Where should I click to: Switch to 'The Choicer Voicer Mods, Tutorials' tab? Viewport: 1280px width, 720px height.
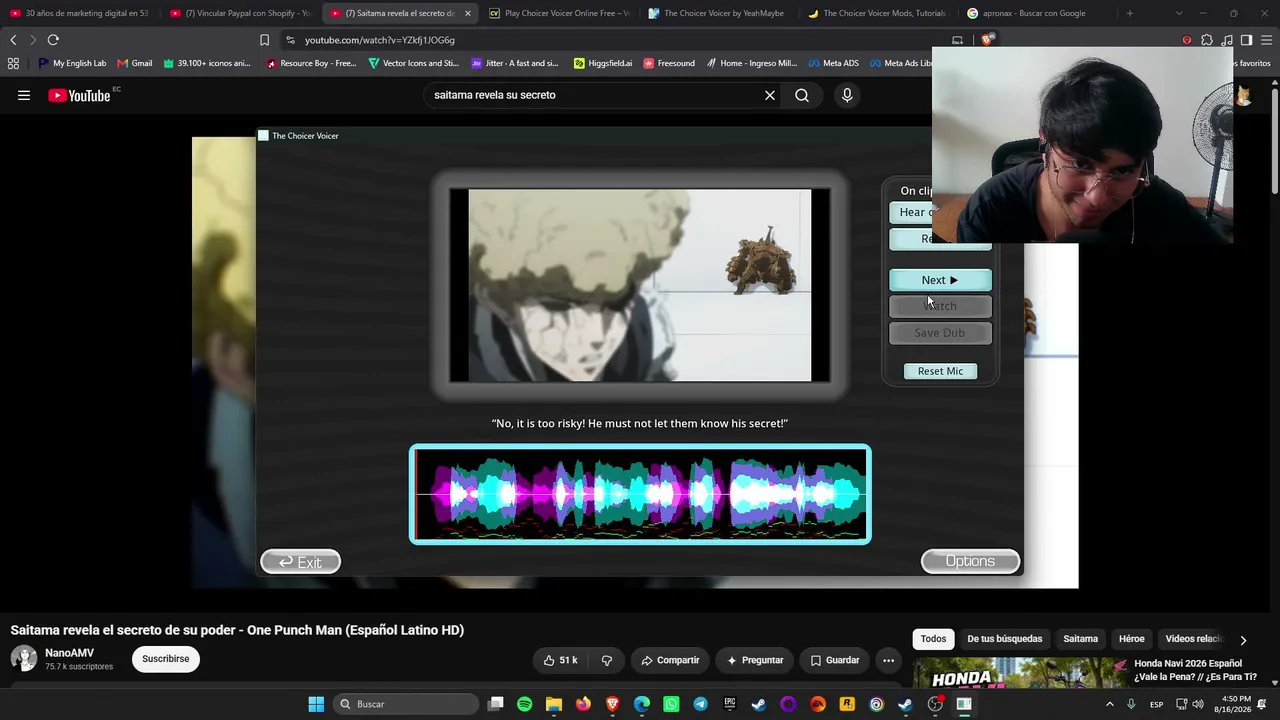880,13
